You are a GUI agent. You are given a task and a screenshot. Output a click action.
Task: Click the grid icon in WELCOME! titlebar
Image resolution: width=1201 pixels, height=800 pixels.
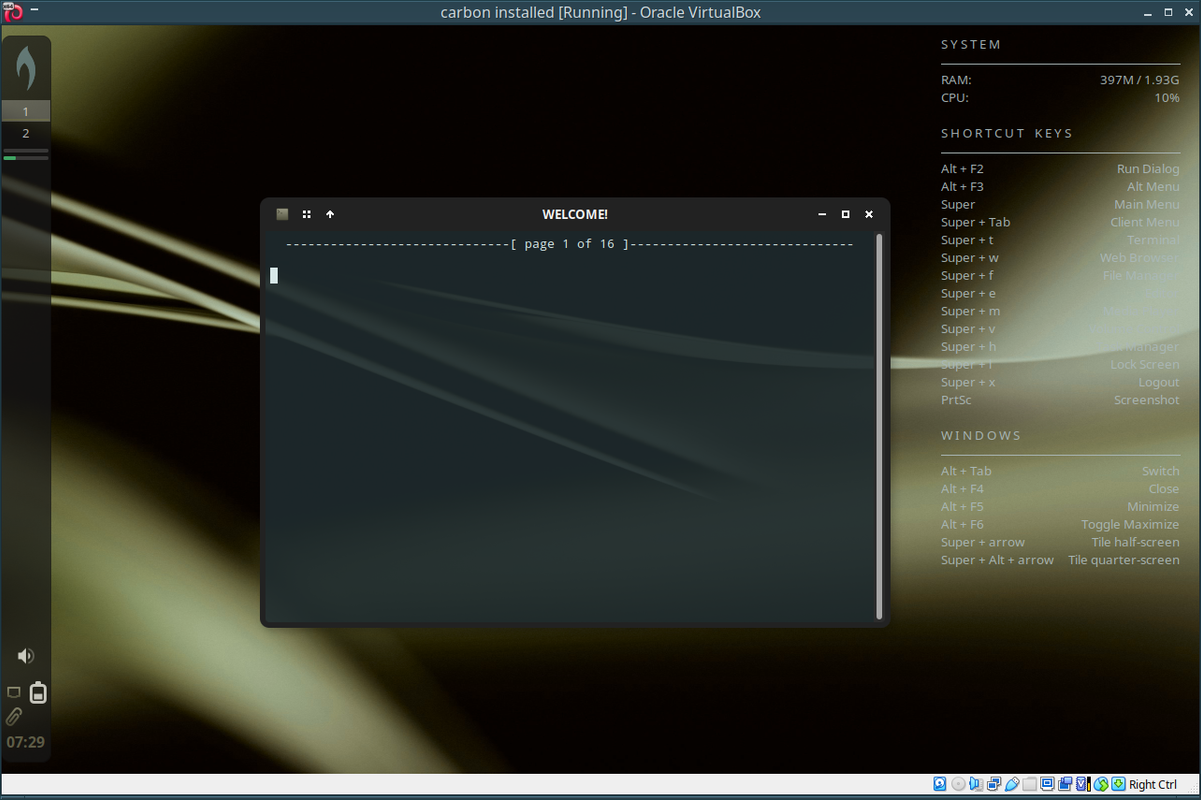(x=307, y=214)
